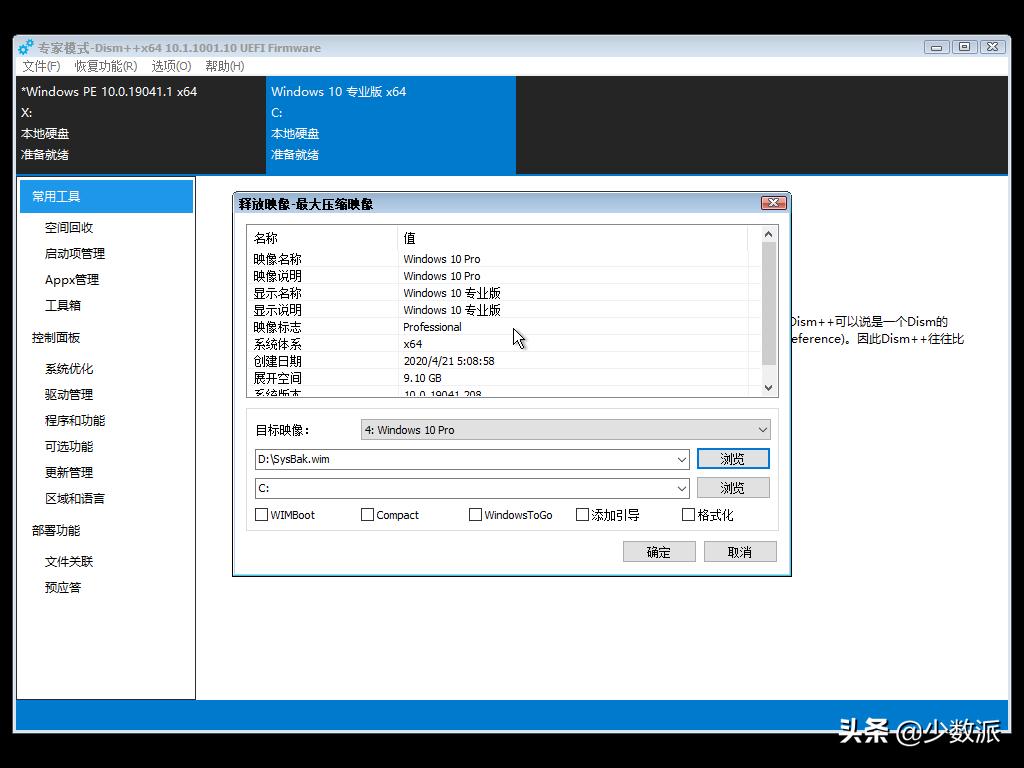Confirm the dialog with 确定
The width and height of the screenshot is (1024, 768).
click(x=659, y=551)
